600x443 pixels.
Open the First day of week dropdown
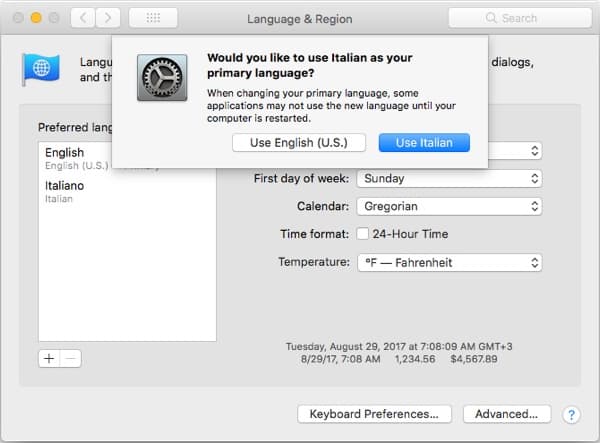tap(448, 178)
